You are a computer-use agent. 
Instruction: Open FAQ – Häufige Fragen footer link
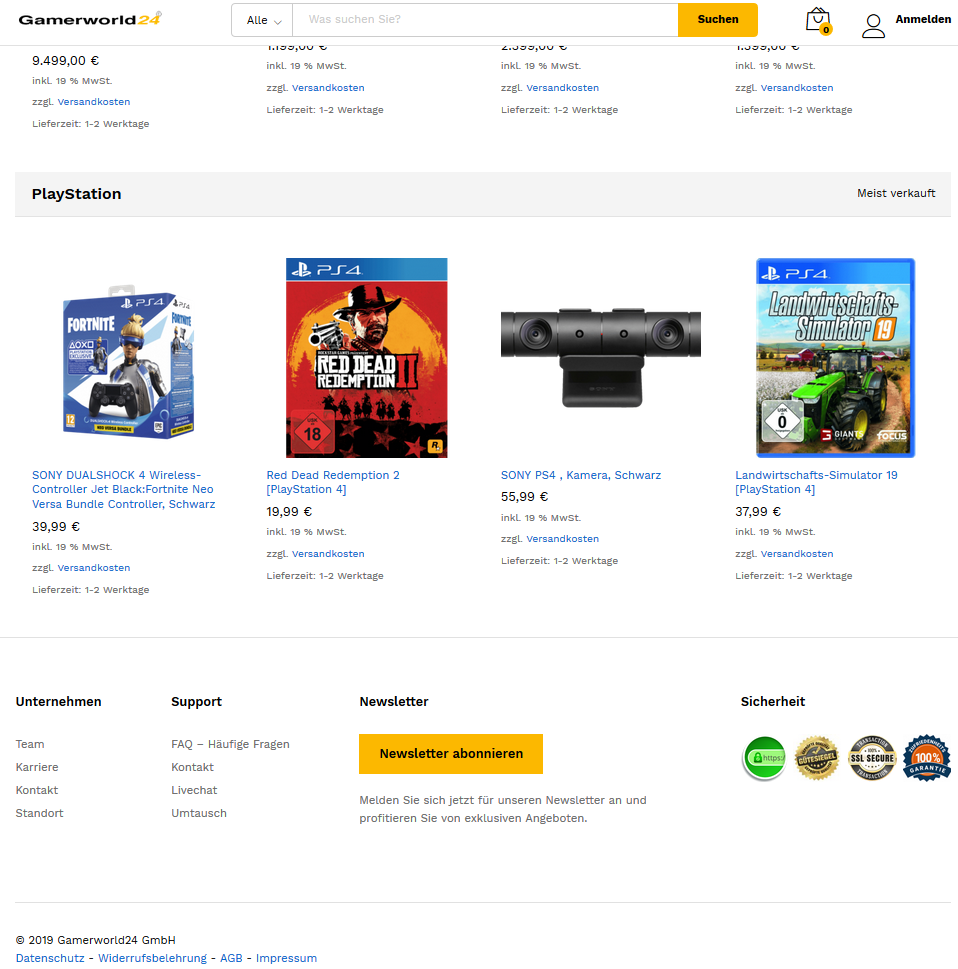(230, 744)
